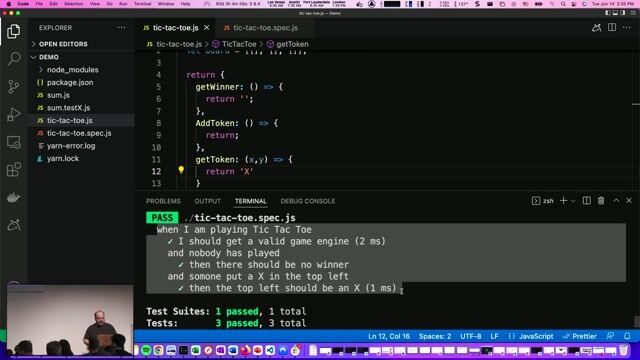640x360 pixels.
Task: Click the Prettier status bar item
Action: pyautogui.click(x=579, y=336)
